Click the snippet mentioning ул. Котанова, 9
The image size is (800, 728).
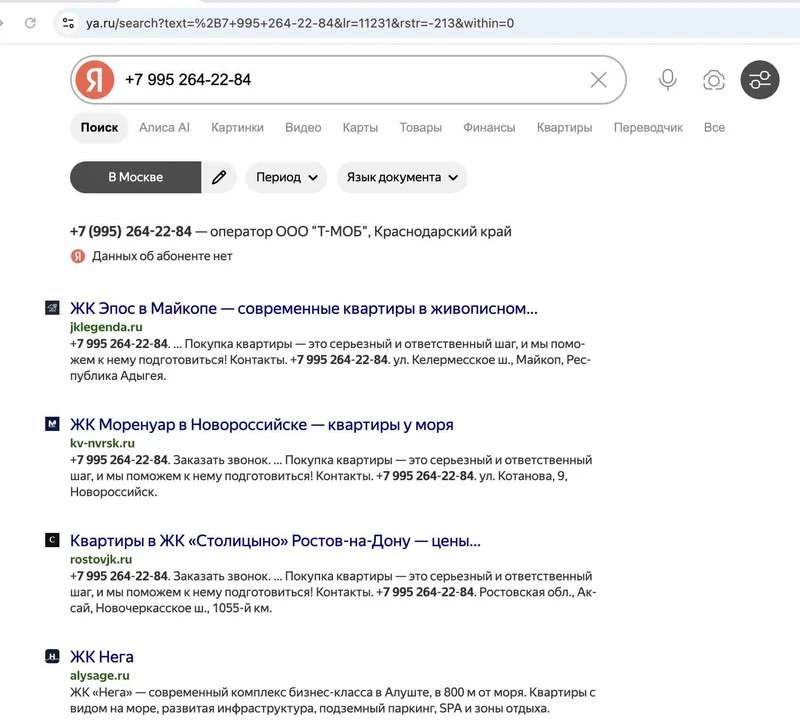pyautogui.click(x=331, y=476)
